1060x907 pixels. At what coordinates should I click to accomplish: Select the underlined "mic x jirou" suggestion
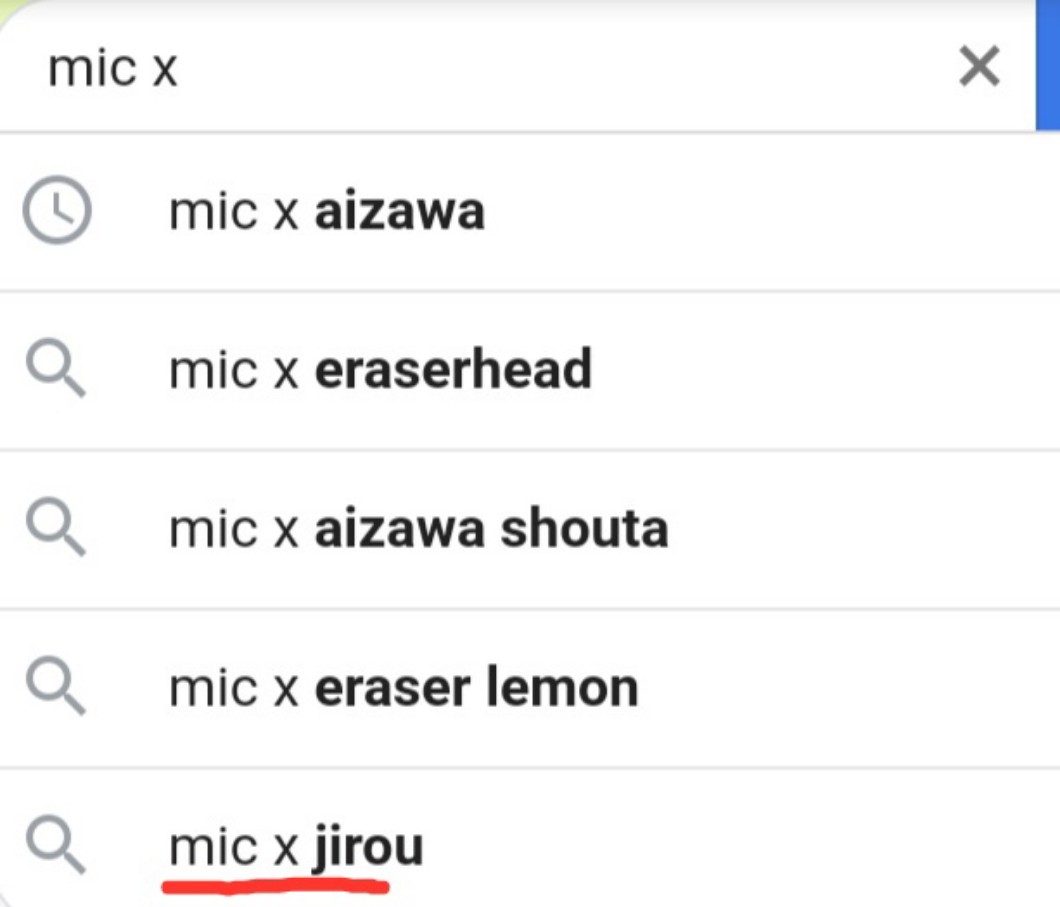point(296,848)
